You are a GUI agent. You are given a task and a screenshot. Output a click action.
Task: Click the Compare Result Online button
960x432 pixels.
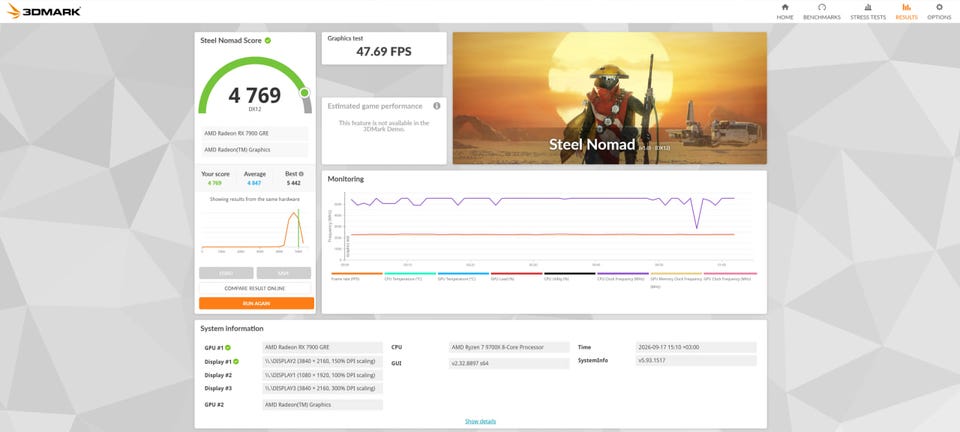(255, 288)
